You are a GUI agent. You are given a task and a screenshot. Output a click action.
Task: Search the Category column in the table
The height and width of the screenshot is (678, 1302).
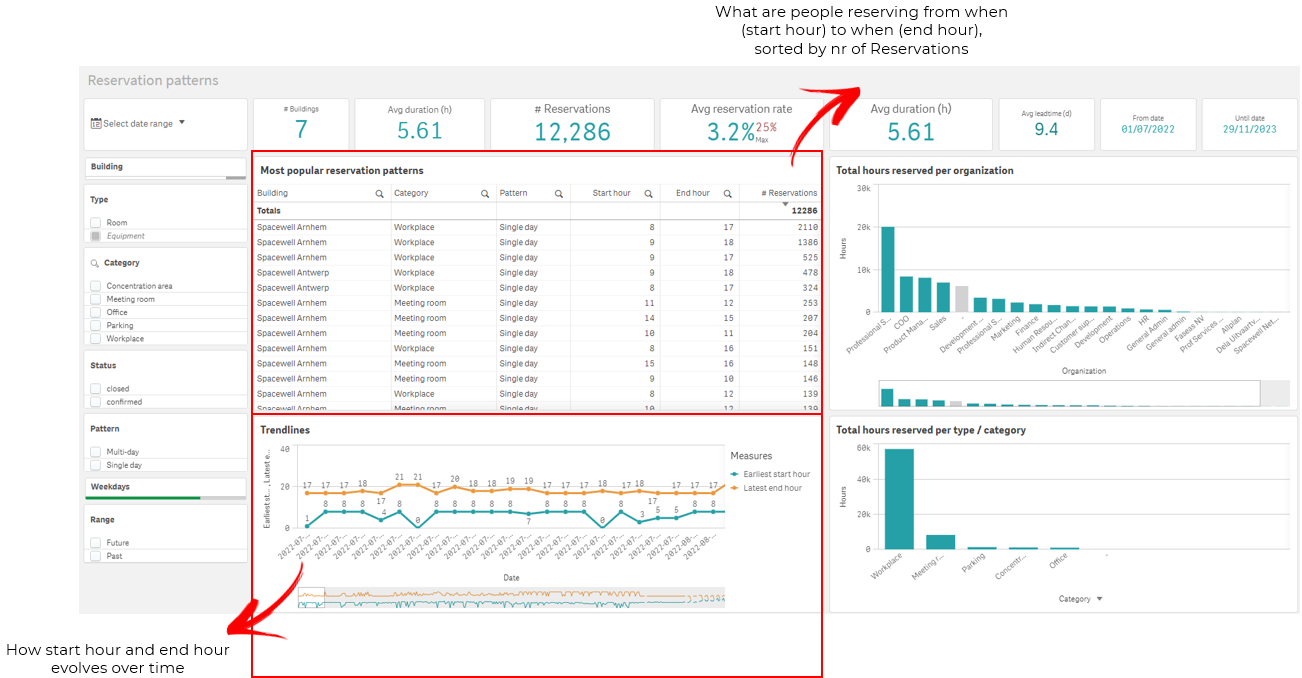pos(485,193)
